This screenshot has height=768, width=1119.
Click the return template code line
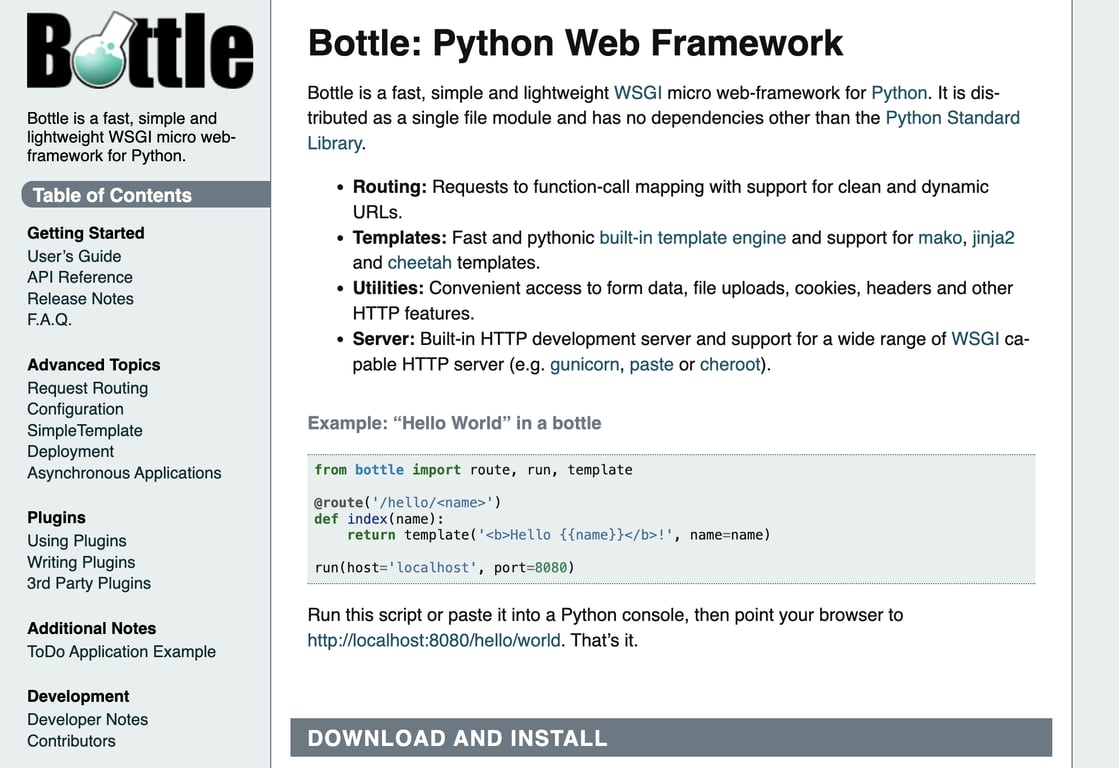coord(559,535)
